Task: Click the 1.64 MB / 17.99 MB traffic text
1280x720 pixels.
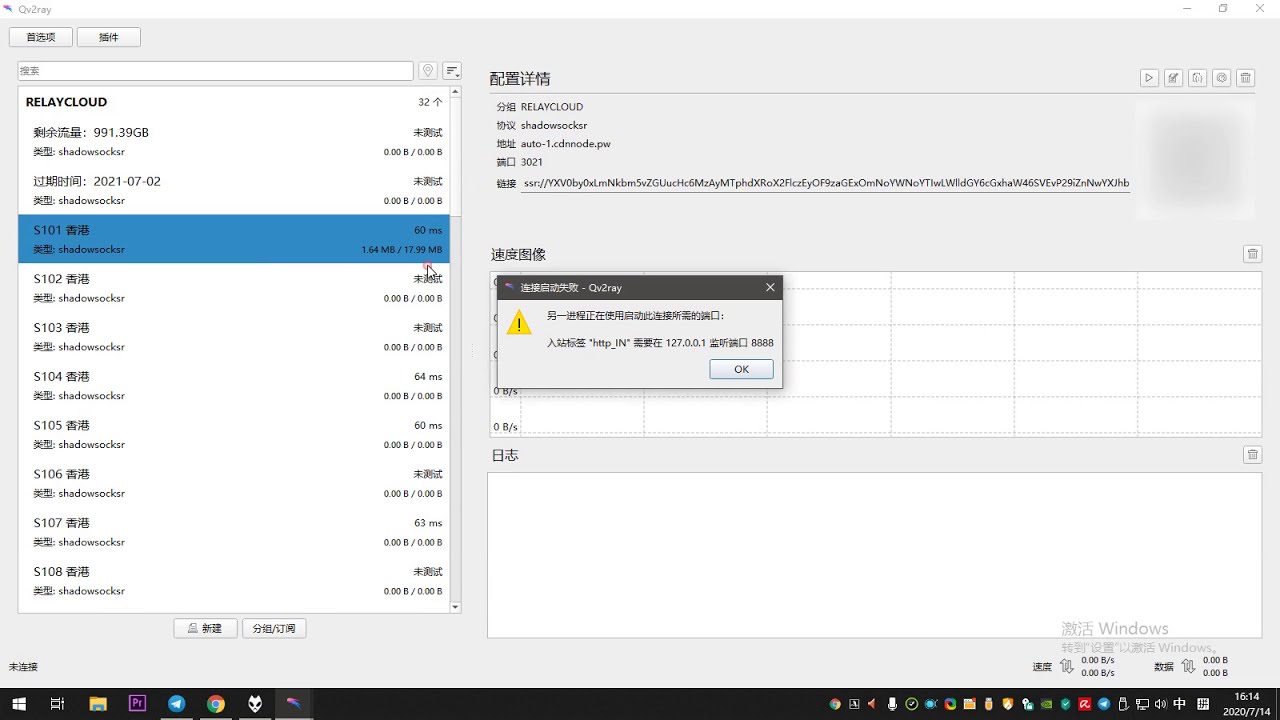Action: [402, 250]
